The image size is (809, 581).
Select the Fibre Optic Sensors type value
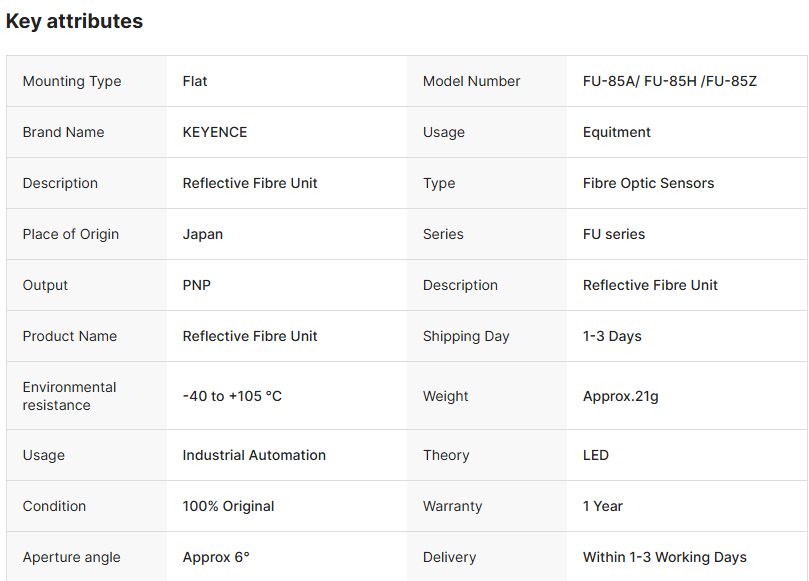pyautogui.click(x=648, y=183)
